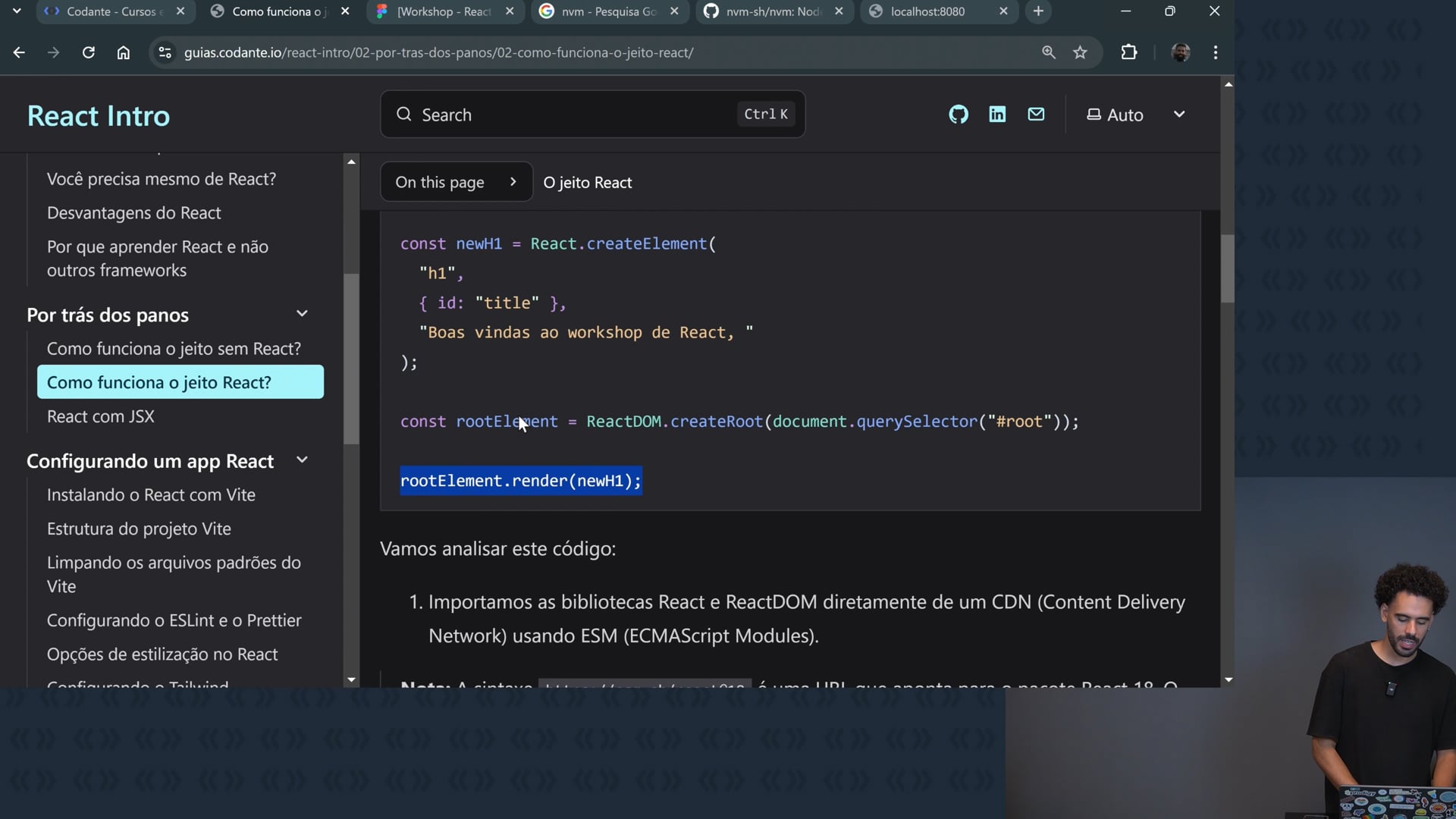Go to Instalando o React com Vite
Viewport: 1456px width, 819px height.
pos(151,494)
